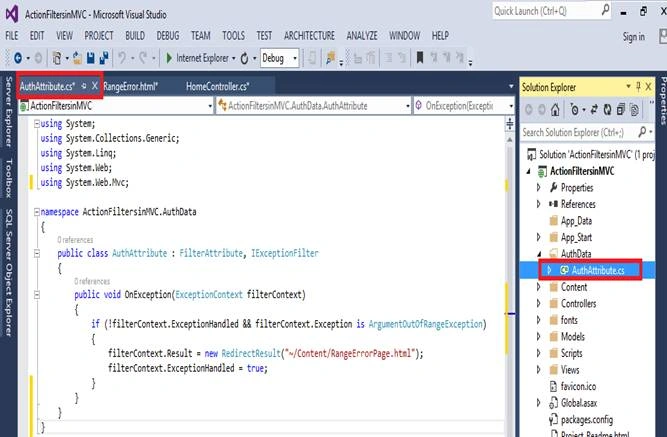Expand the References node
The height and width of the screenshot is (437, 667).
539,204
